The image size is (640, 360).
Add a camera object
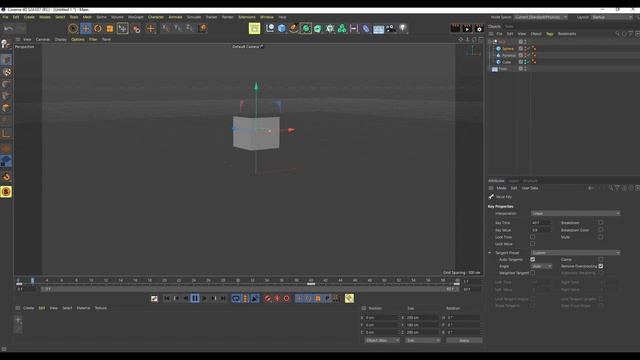pyautogui.click(x=391, y=28)
